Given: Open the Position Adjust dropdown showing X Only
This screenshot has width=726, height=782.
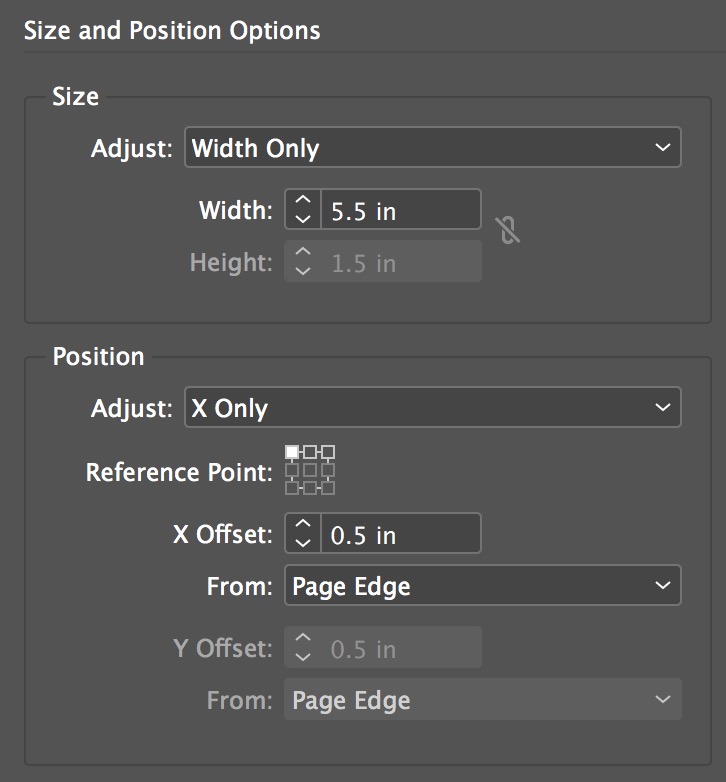Looking at the screenshot, I should point(433,407).
